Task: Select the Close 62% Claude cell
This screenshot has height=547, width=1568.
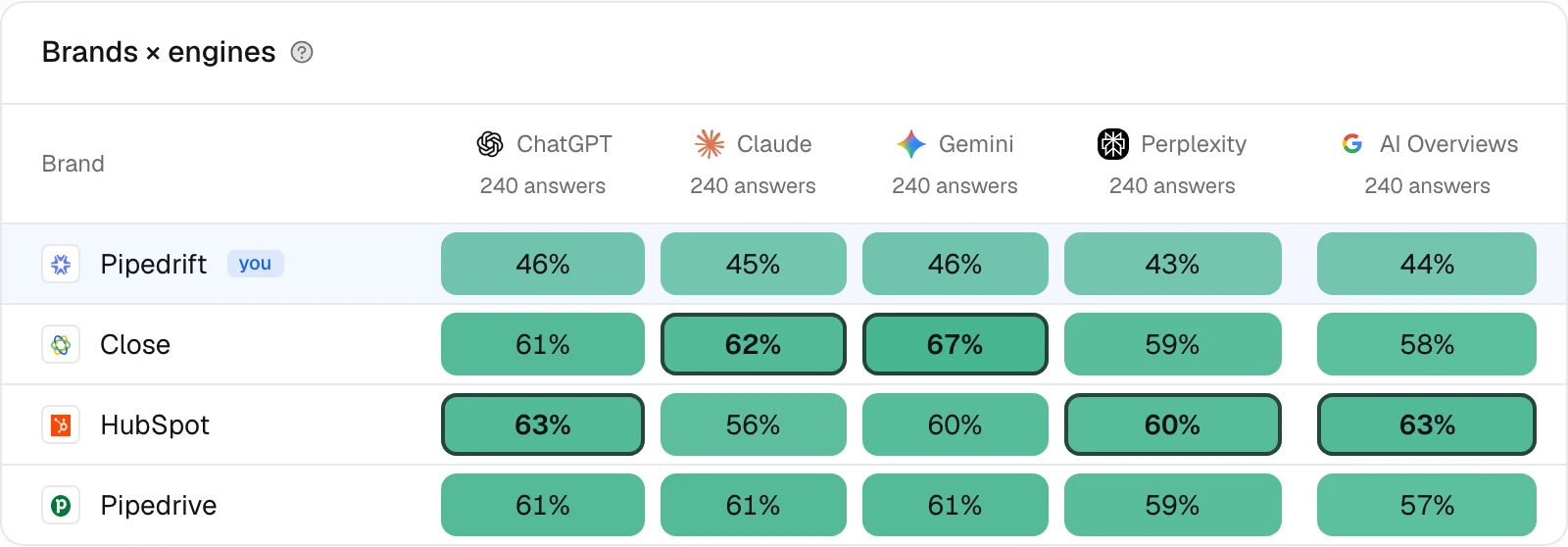Action: coord(754,344)
